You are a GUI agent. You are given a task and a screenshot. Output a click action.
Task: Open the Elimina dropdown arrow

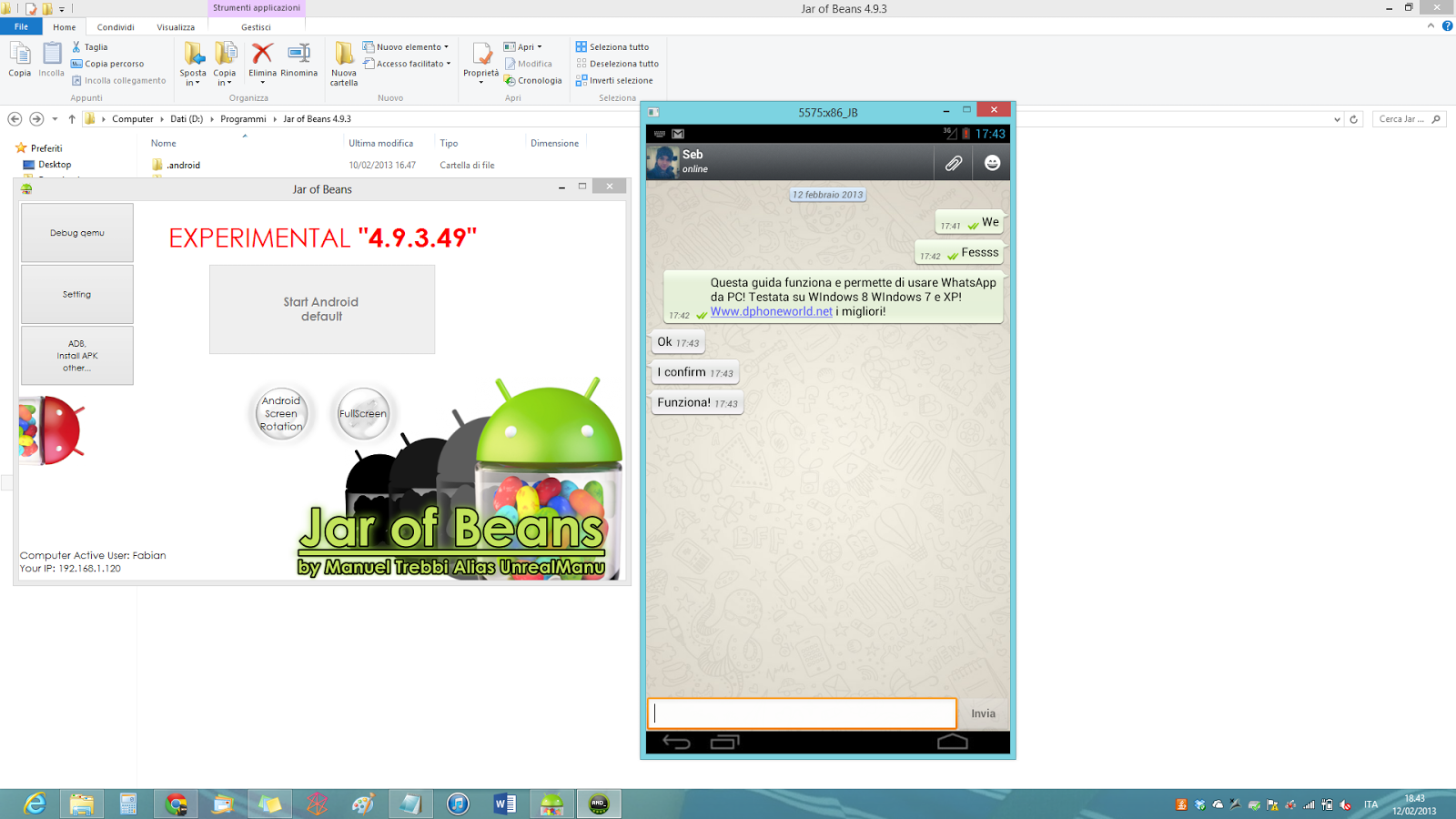[262, 83]
